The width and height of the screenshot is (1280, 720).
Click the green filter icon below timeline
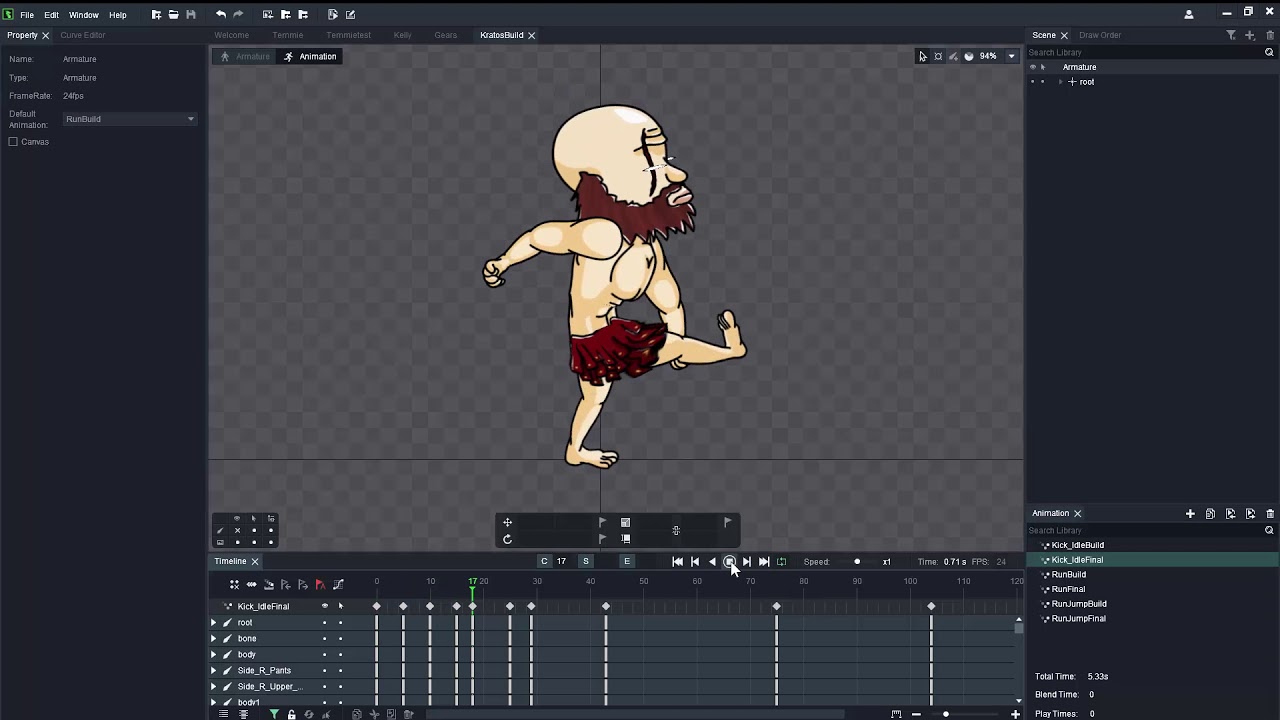coord(273,714)
